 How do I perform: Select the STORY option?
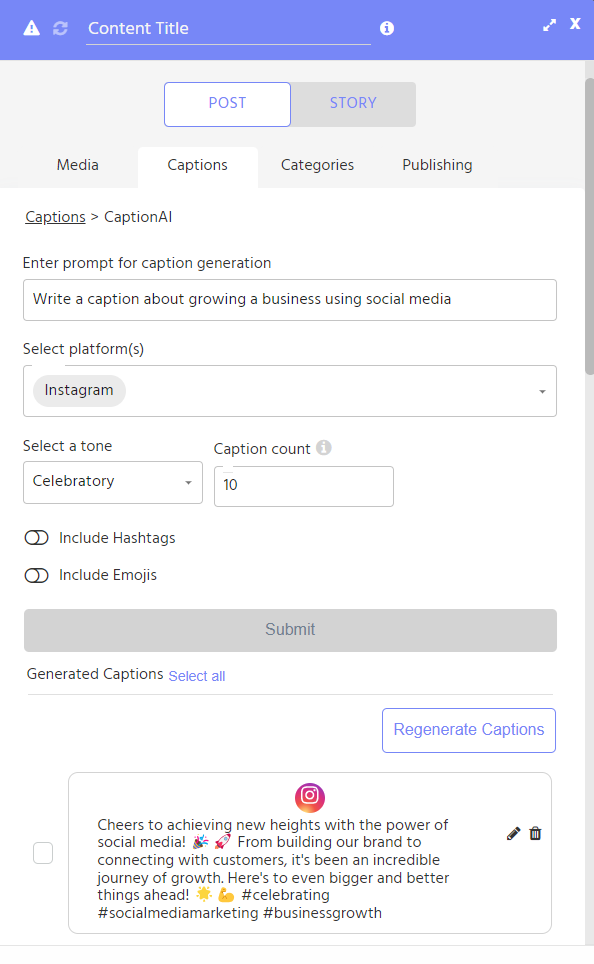[x=352, y=103]
